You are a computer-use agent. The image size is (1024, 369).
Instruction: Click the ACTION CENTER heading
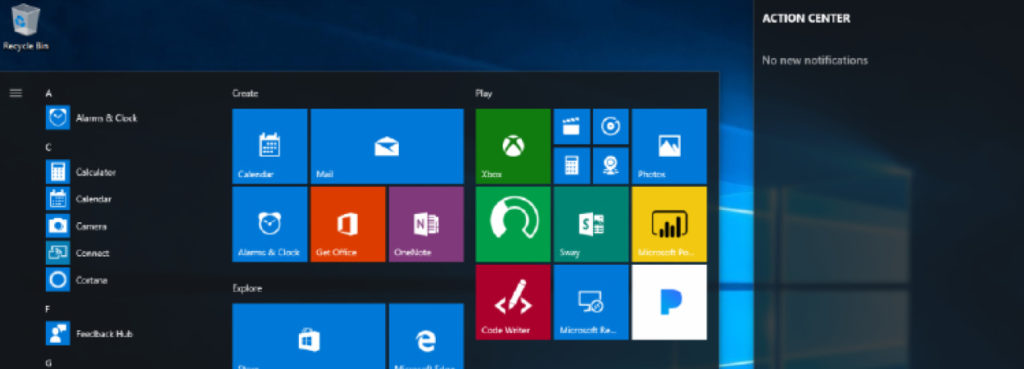[x=806, y=18]
